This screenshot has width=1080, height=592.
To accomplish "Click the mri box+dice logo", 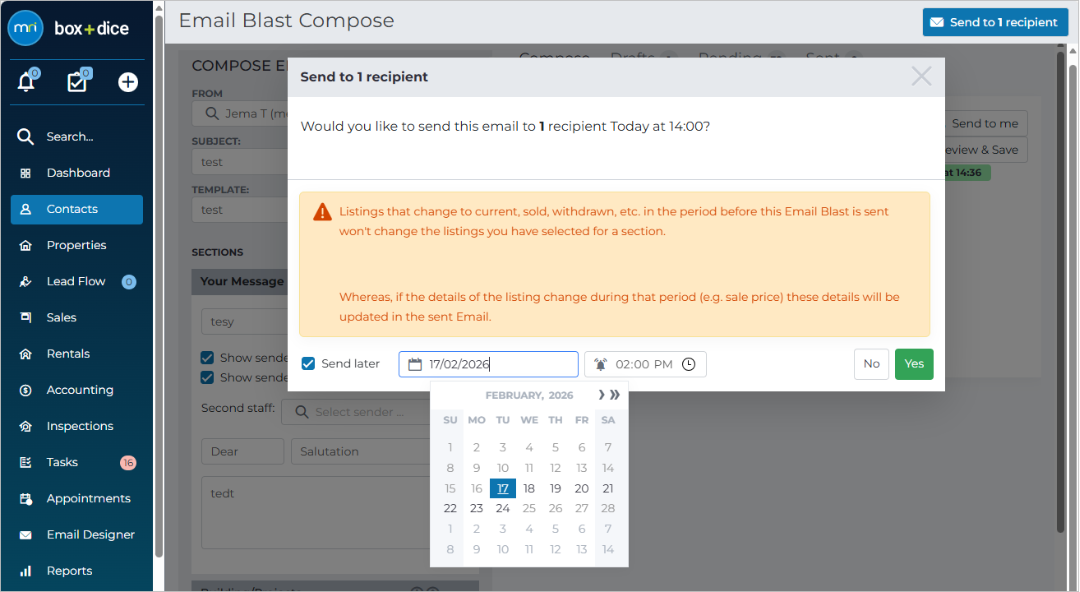I will click(69, 28).
